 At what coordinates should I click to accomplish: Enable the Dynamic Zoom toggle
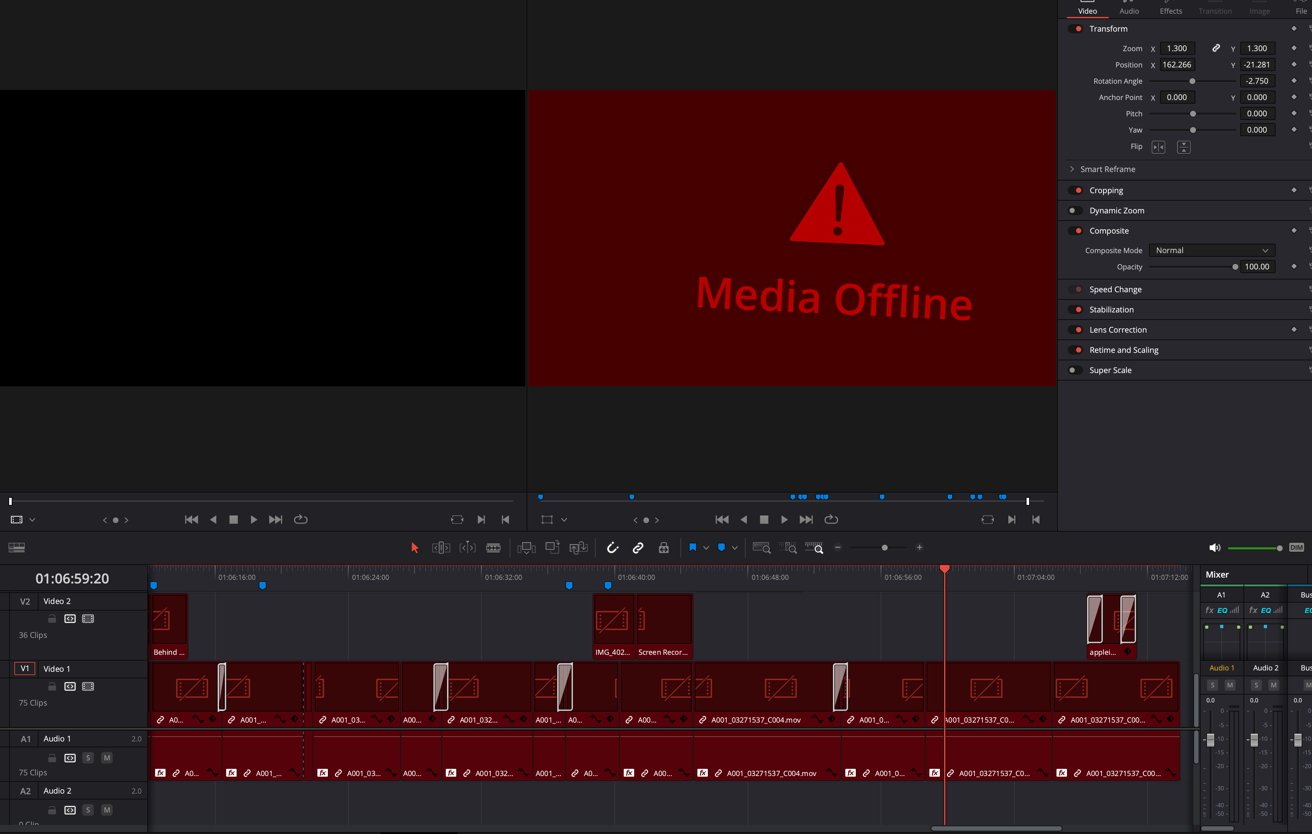click(x=1074, y=211)
